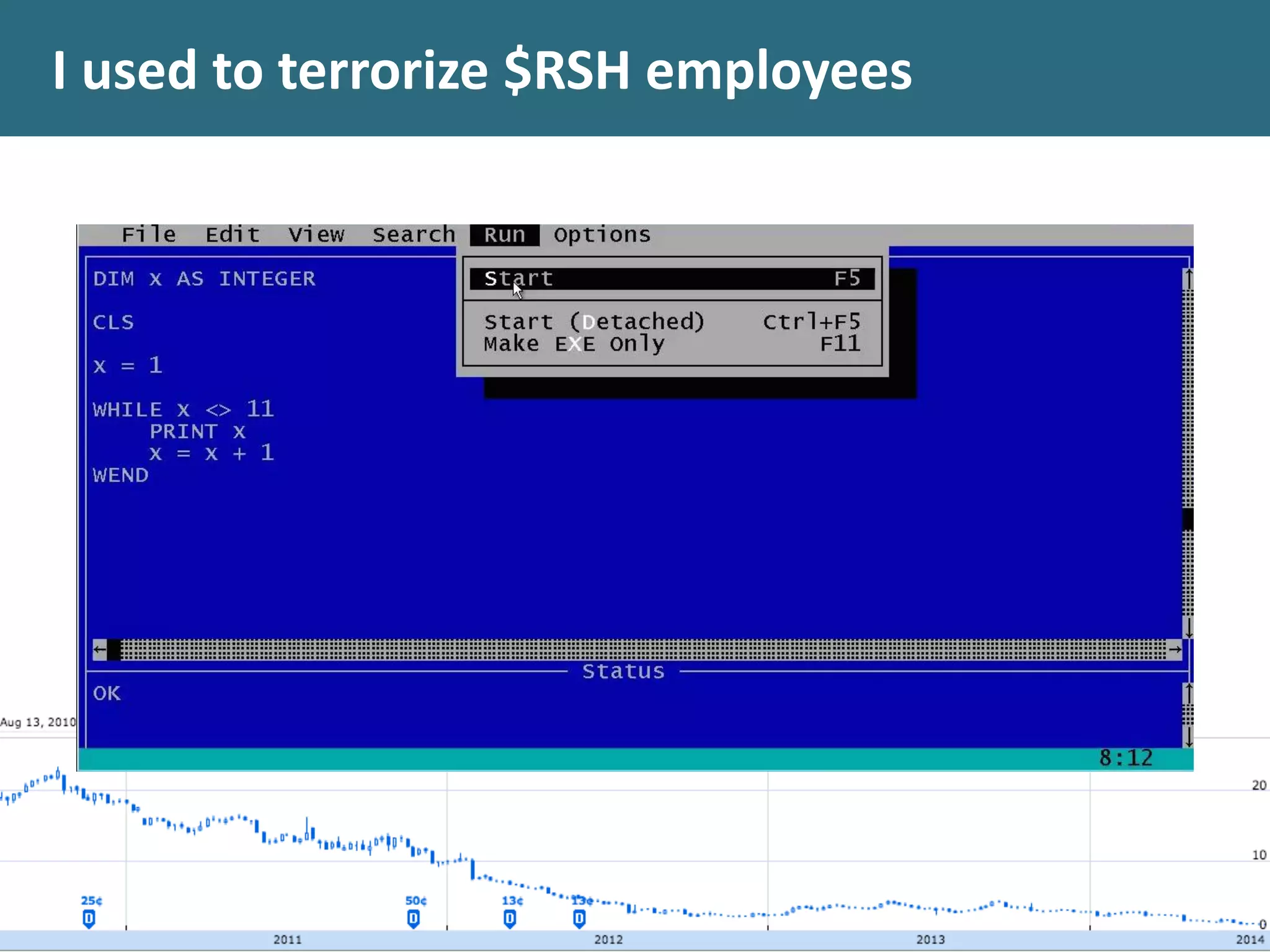Image resolution: width=1270 pixels, height=952 pixels.
Task: Click the x = x + 1 line
Action: pos(211,453)
